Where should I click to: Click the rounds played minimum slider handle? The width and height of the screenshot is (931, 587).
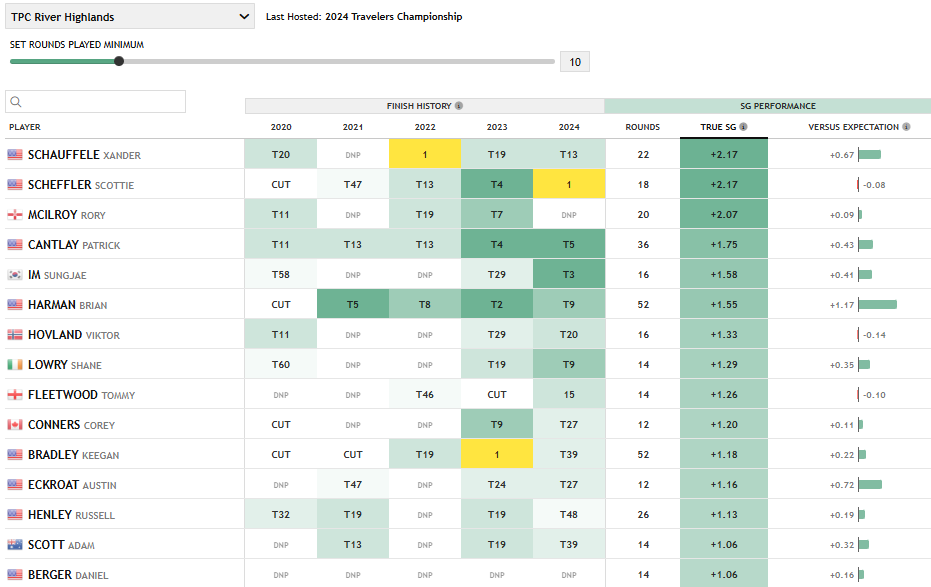coord(119,61)
